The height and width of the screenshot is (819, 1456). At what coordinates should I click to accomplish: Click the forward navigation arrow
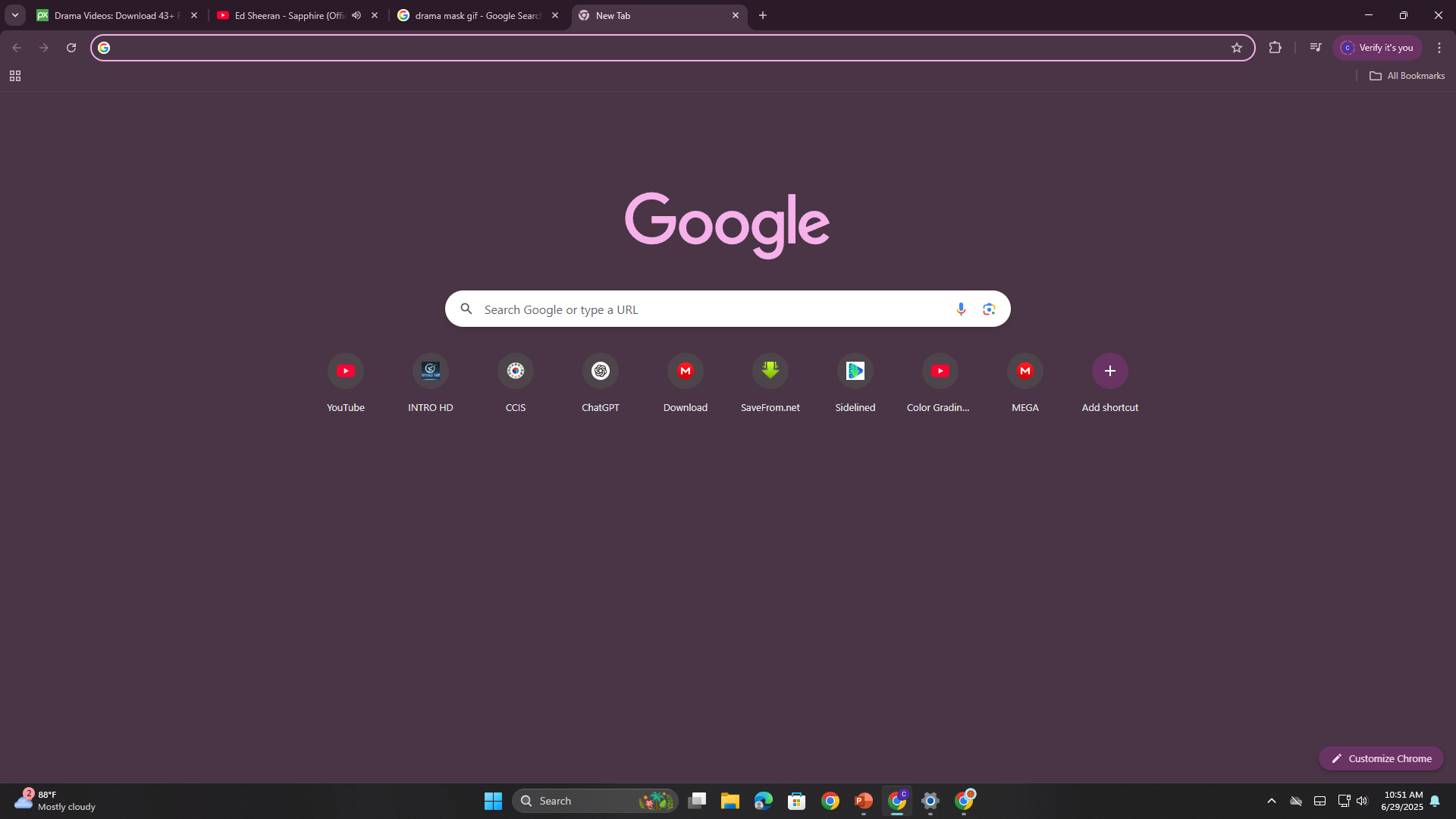tap(44, 48)
